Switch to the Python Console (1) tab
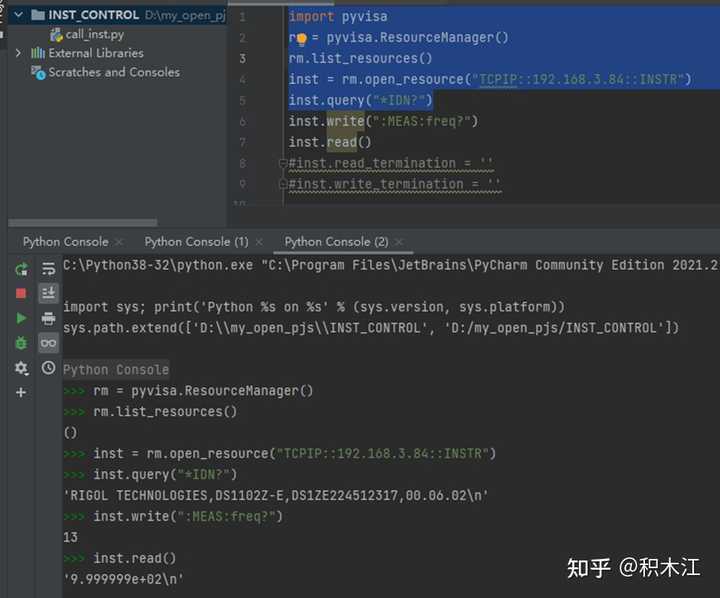Viewport: 720px width, 598px height. pyautogui.click(x=196, y=241)
